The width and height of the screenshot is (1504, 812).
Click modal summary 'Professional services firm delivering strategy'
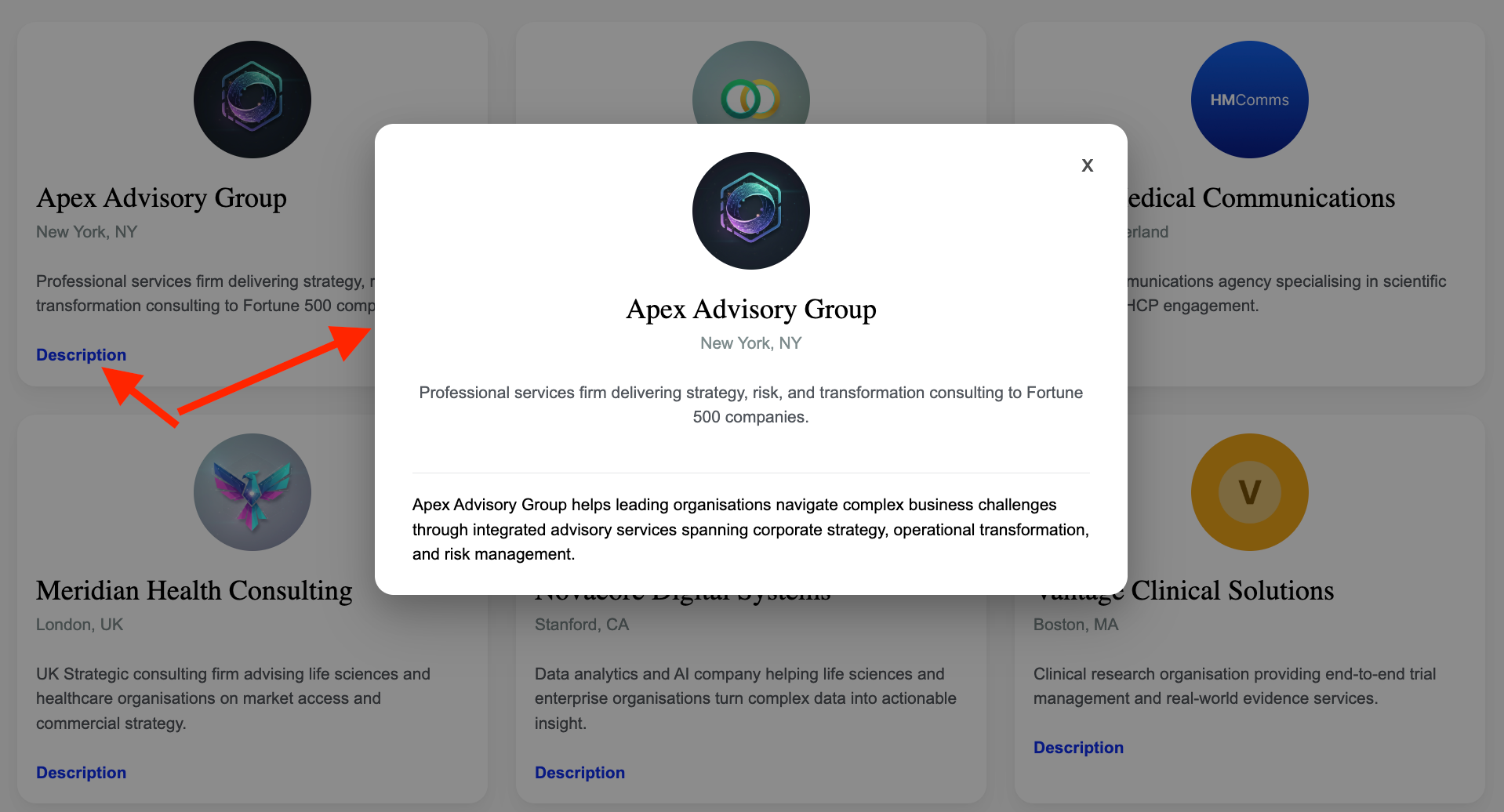[751, 404]
